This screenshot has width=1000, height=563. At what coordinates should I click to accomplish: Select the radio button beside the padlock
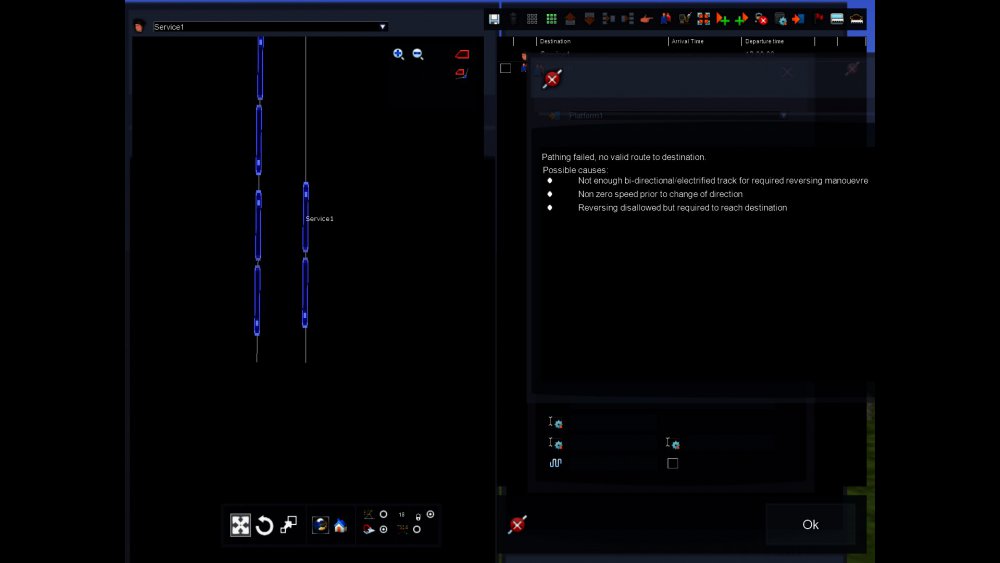[430, 514]
